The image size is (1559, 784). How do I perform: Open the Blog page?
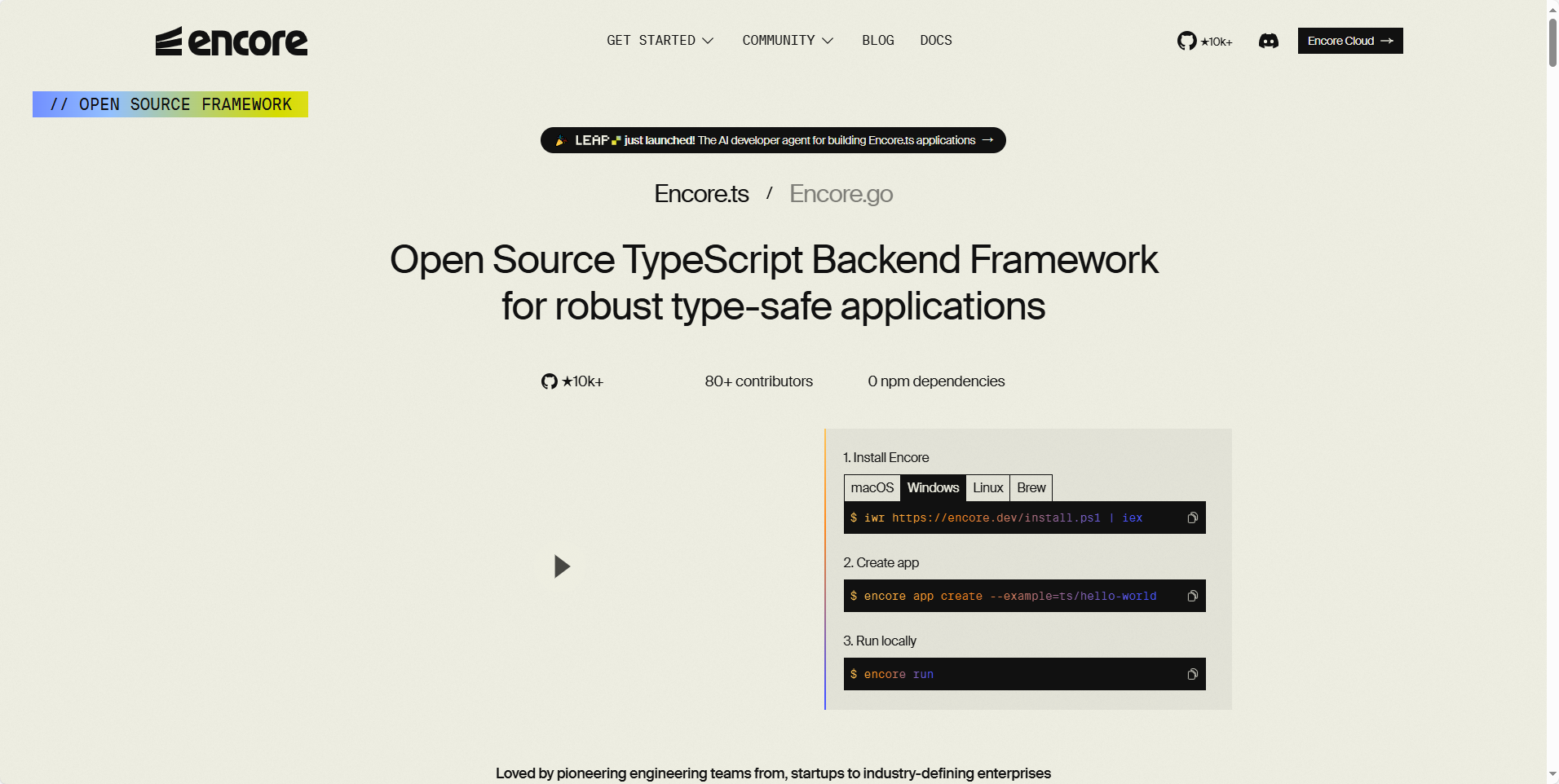click(877, 41)
